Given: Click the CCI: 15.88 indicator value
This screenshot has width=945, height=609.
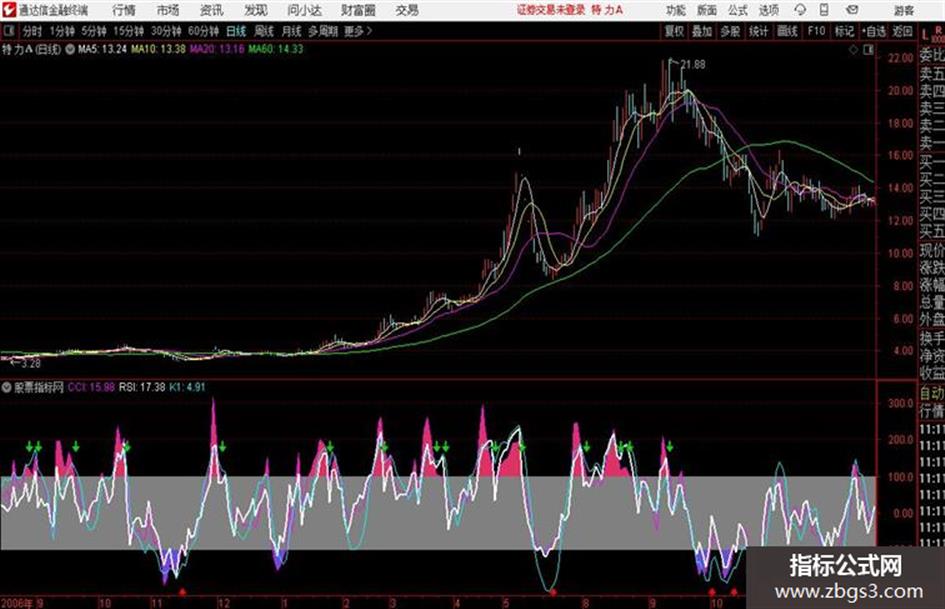Looking at the screenshot, I should [92, 387].
